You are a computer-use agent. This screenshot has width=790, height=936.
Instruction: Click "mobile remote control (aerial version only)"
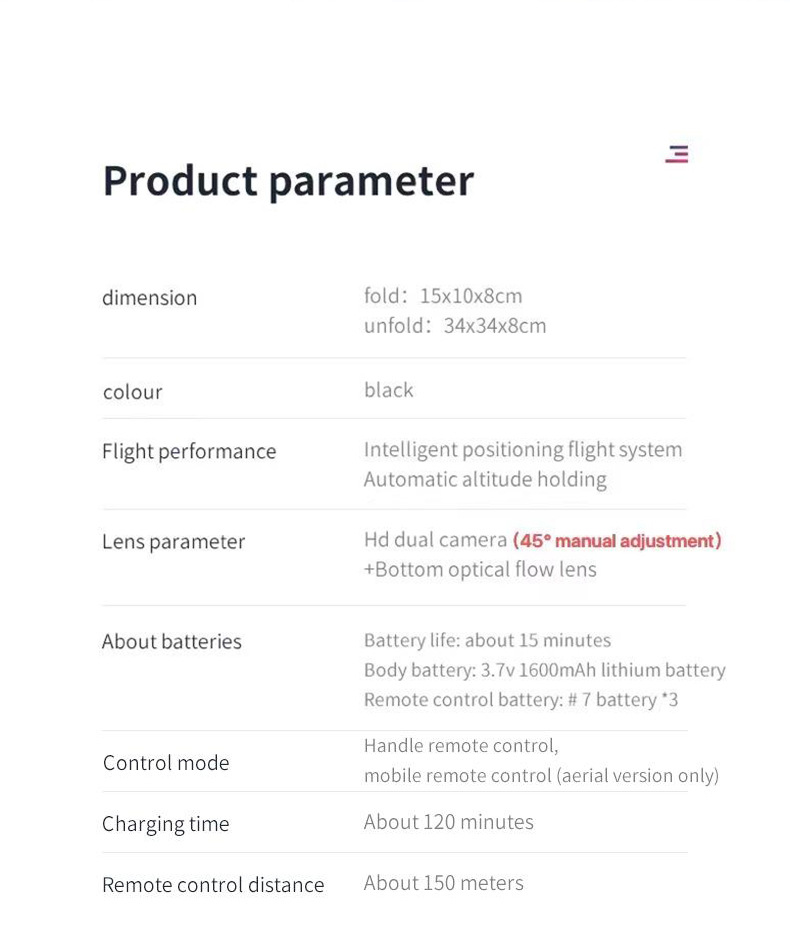(541, 776)
